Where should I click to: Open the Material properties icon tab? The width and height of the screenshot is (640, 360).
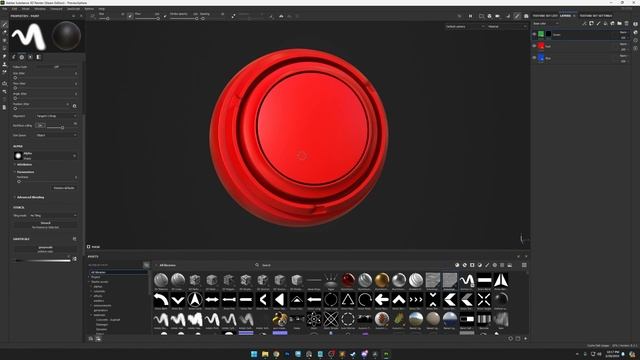point(38,57)
